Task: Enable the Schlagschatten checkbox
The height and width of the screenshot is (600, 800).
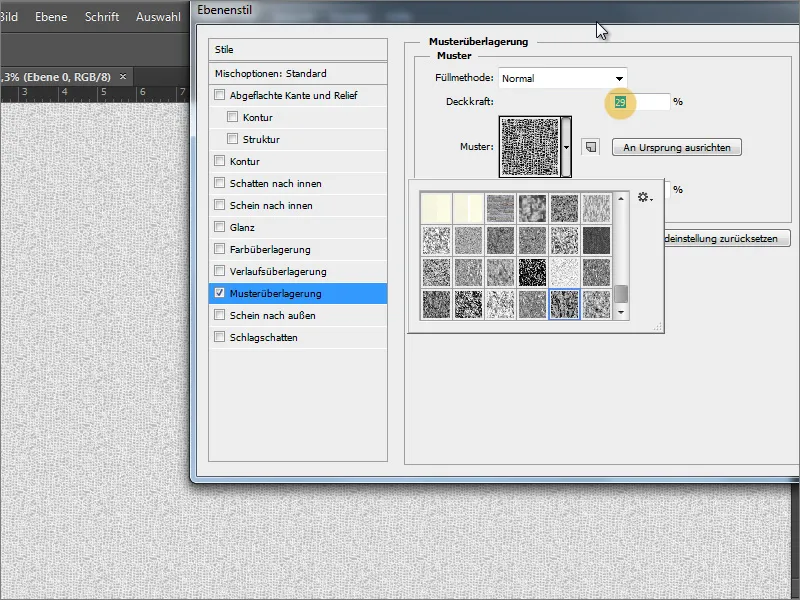Action: click(219, 337)
